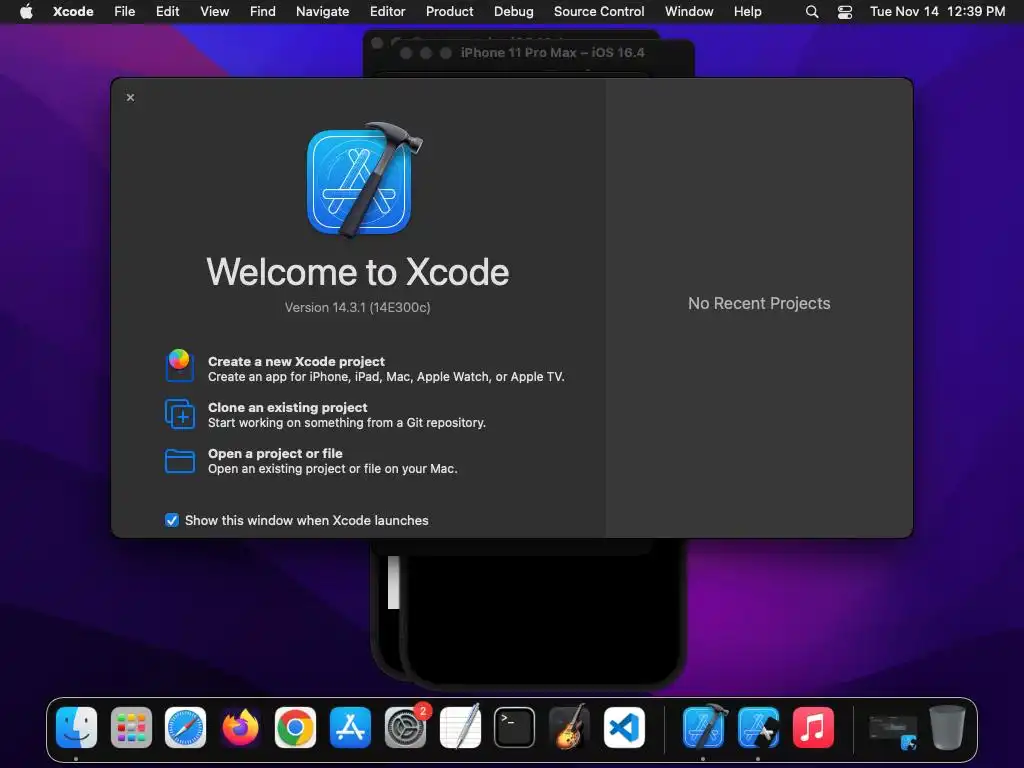Open TextEdit from the dock

point(460,728)
